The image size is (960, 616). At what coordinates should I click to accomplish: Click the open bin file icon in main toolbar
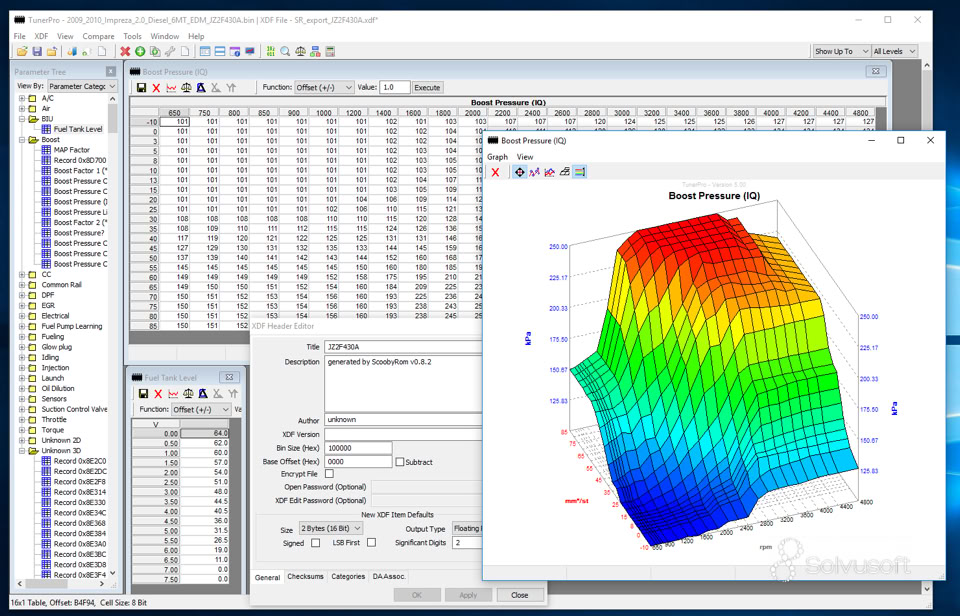pyautogui.click(x=22, y=51)
